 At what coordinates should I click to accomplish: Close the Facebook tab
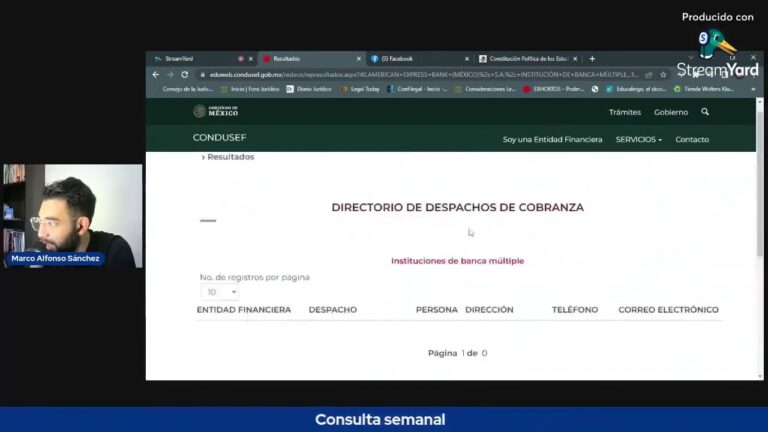coord(467,59)
